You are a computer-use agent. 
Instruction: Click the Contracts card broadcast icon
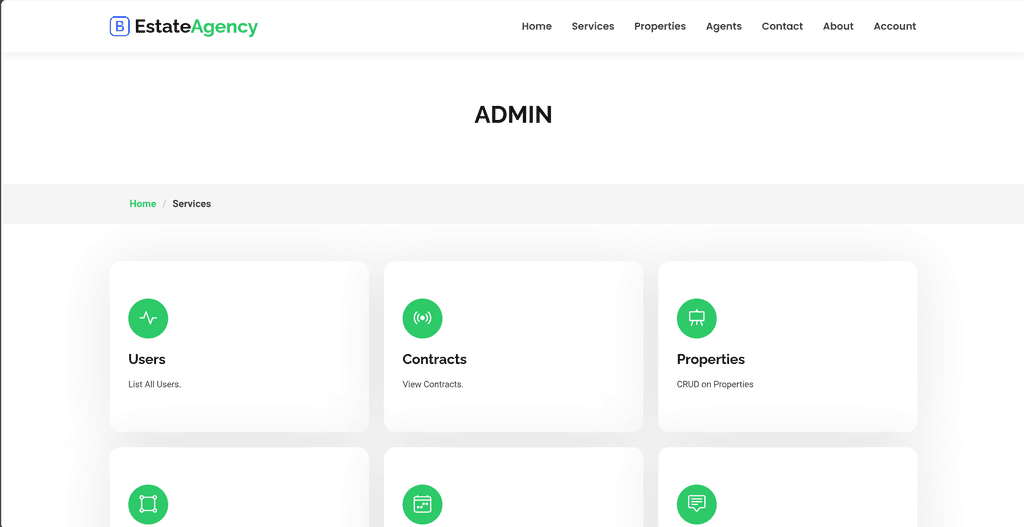pos(423,319)
